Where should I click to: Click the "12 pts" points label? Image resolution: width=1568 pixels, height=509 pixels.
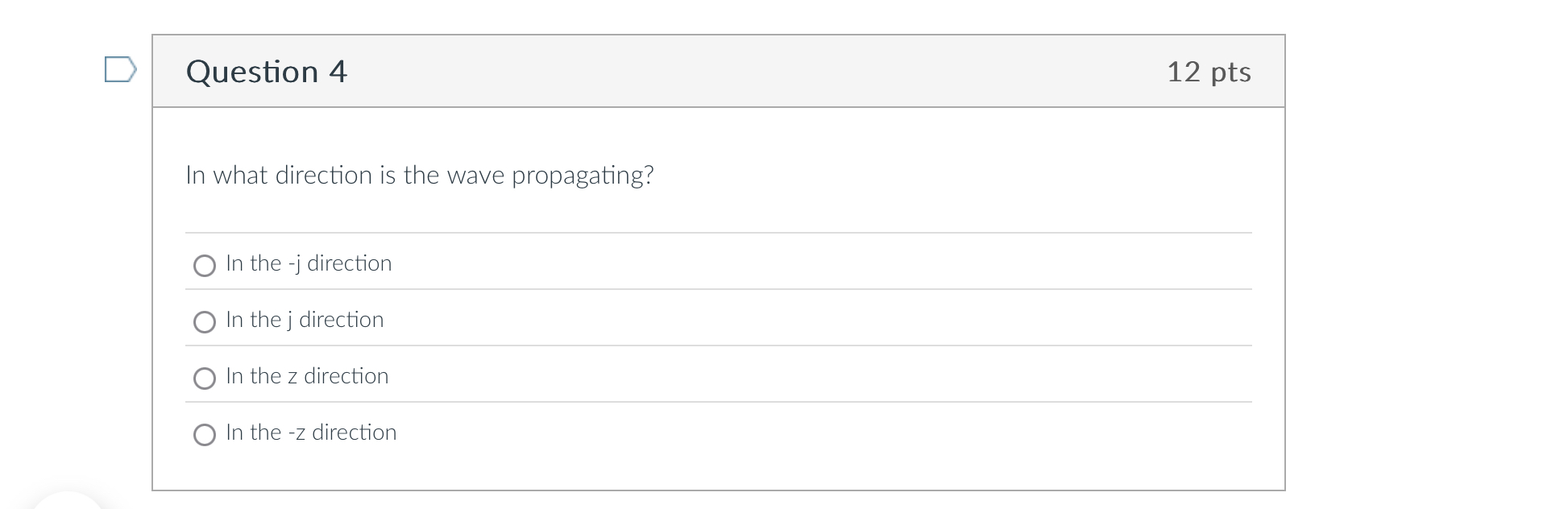[x=1209, y=72]
